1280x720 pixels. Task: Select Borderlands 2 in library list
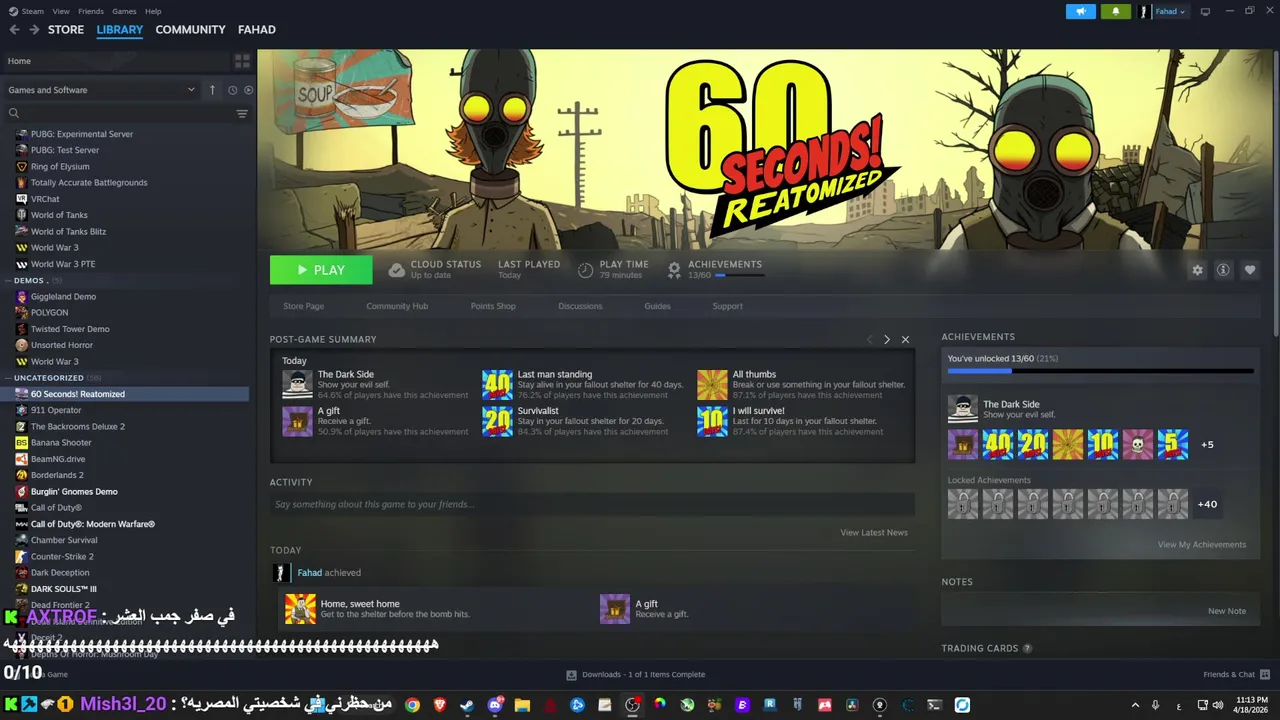tap(57, 475)
